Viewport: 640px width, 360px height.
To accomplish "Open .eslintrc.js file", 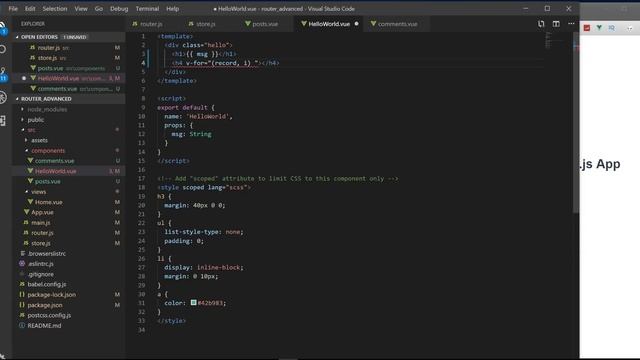I will tap(69, 264).
